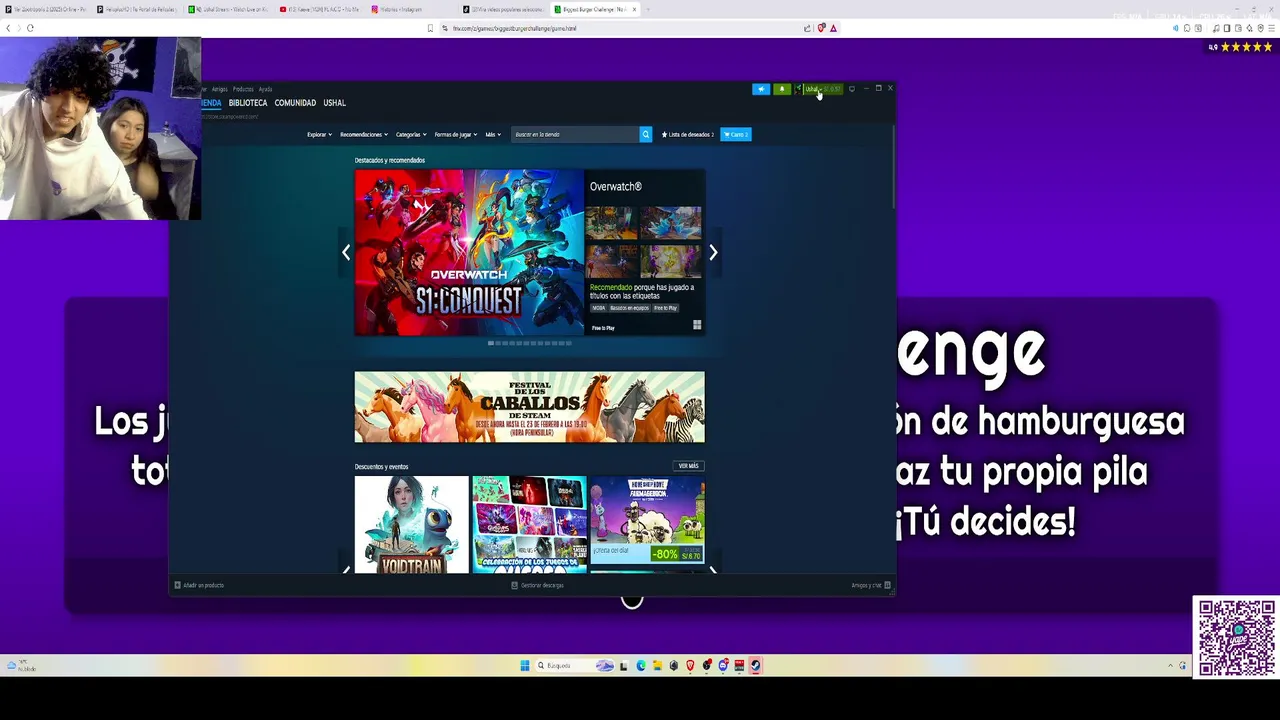Expand the Explorar dropdown
The width and height of the screenshot is (1280, 720).
coord(319,134)
